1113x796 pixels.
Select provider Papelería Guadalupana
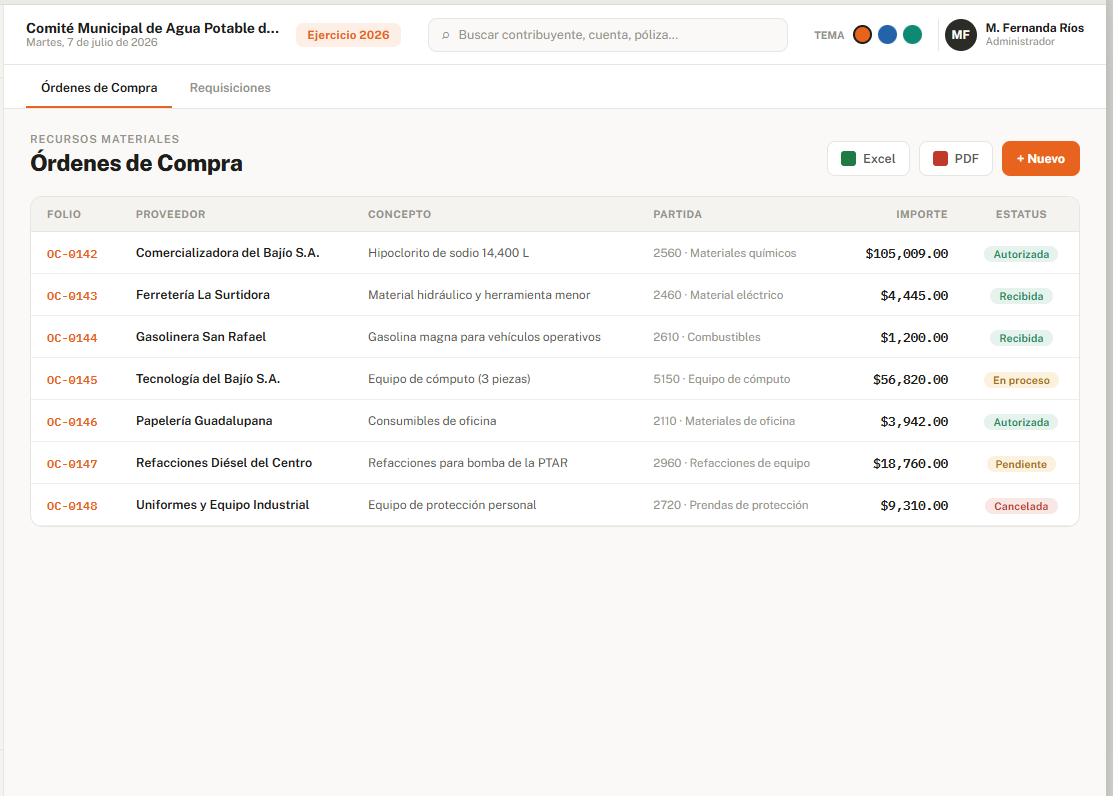pyautogui.click(x=204, y=420)
